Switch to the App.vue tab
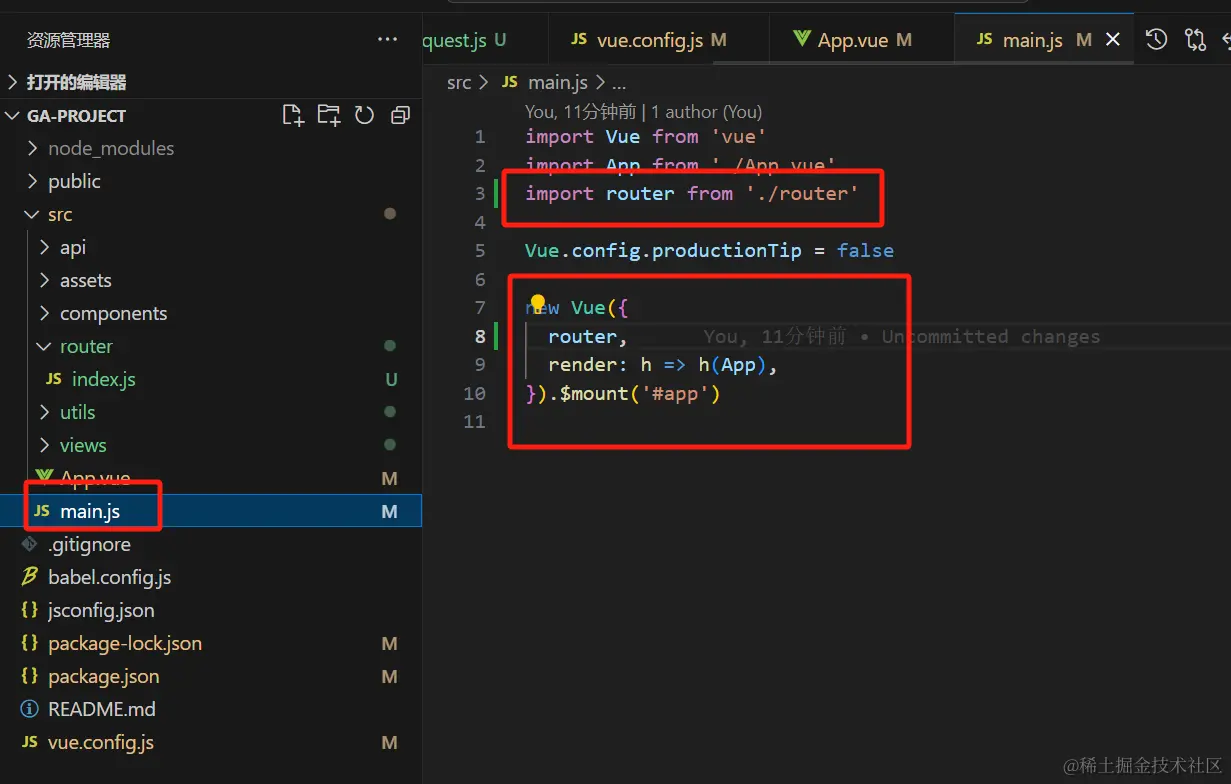The image size is (1231, 784). point(852,40)
